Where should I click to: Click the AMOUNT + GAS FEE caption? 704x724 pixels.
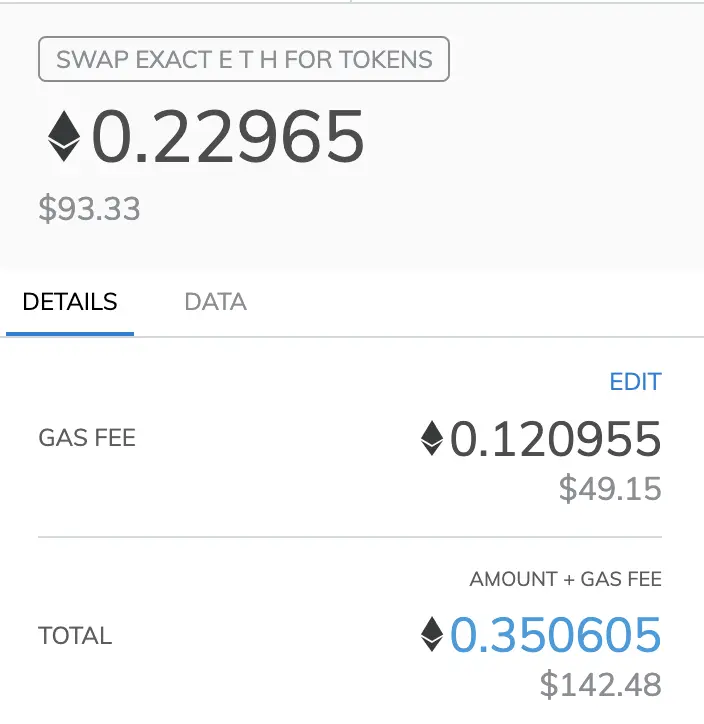point(566,579)
